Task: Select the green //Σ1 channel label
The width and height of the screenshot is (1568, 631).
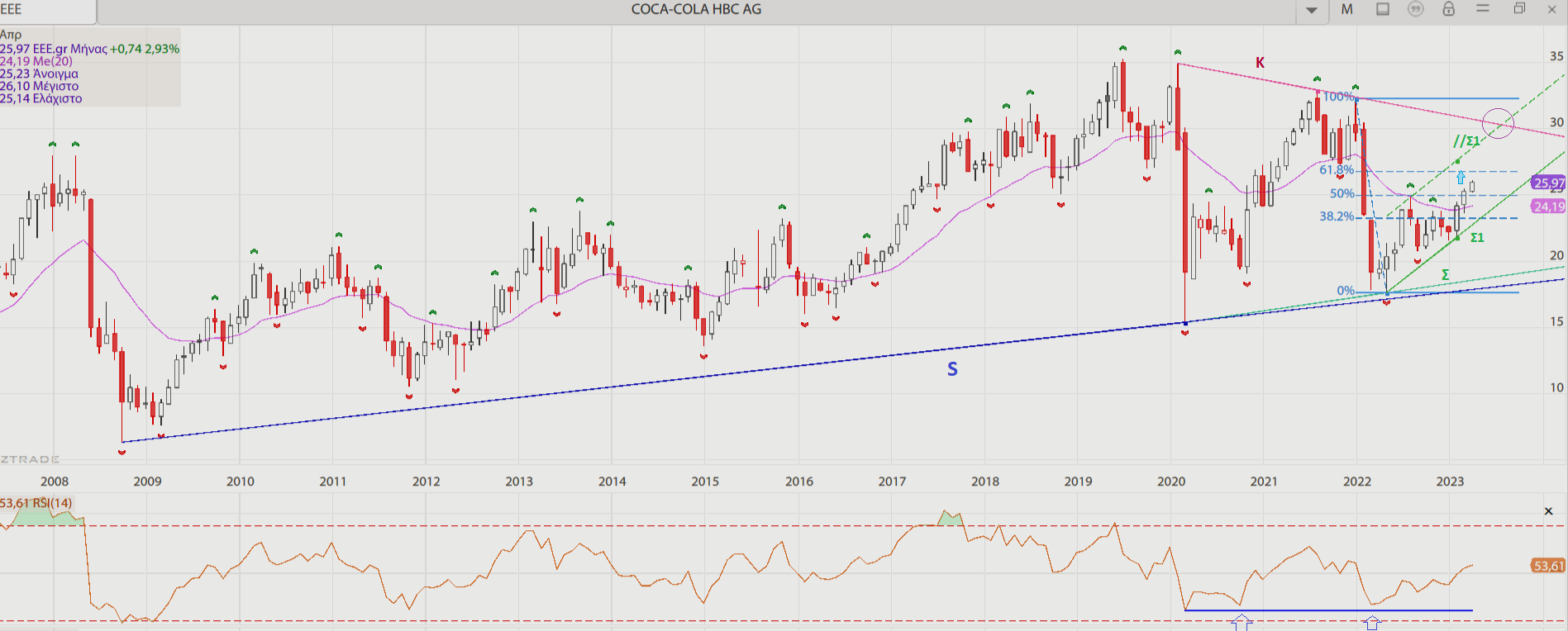Action: [1466, 141]
